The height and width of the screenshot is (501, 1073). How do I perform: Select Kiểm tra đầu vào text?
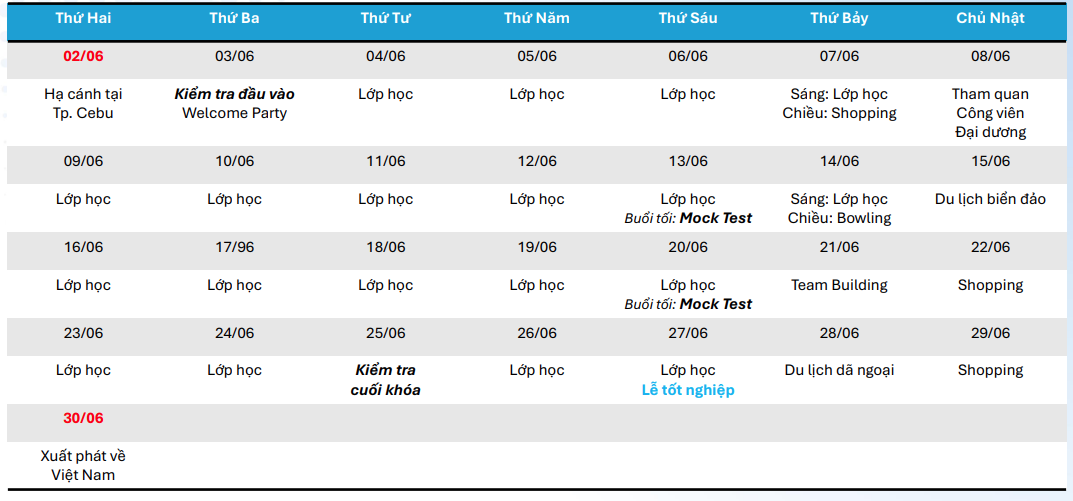tap(235, 94)
